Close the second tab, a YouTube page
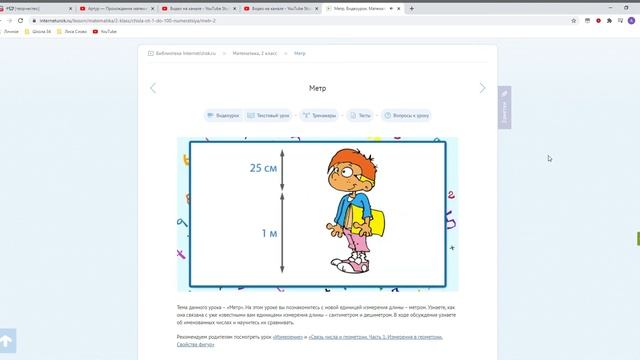The width and height of the screenshot is (640, 360). (x=153, y=9)
